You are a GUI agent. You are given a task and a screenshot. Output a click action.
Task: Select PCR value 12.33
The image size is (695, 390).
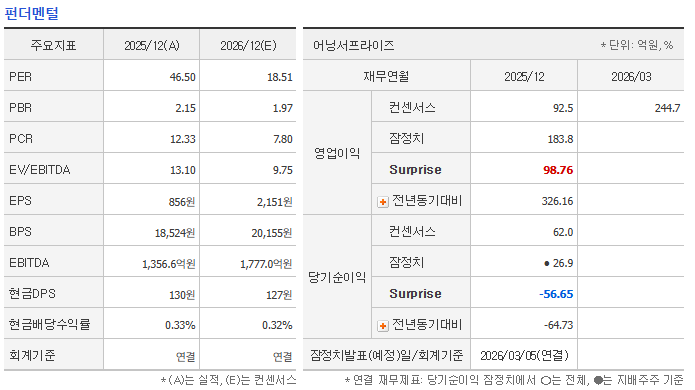[x=183, y=139]
